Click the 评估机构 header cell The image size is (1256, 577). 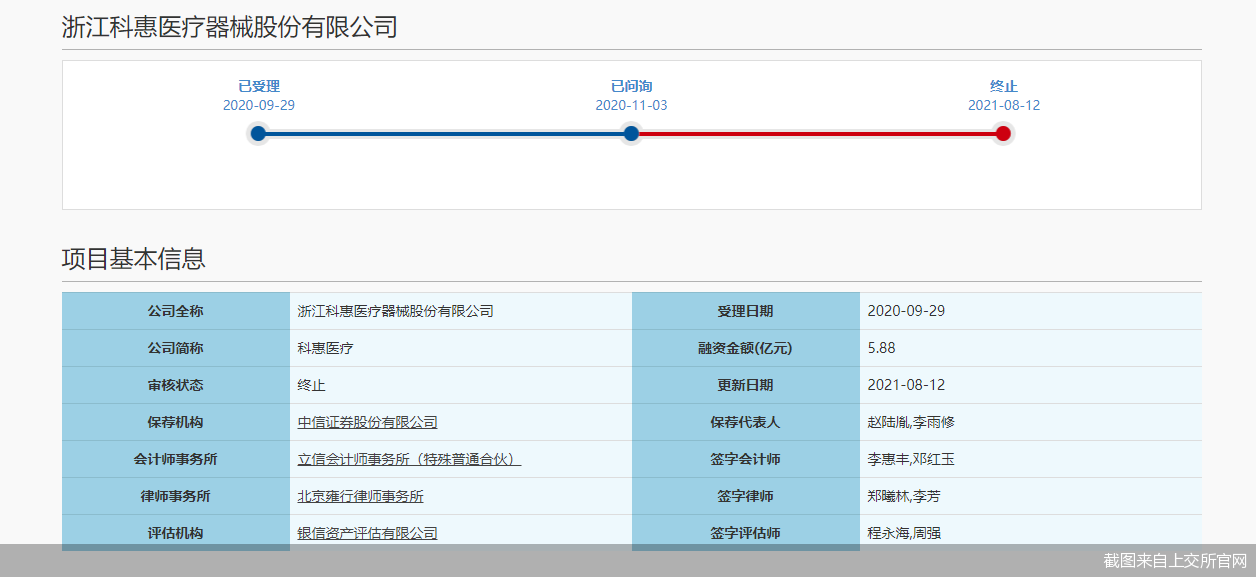click(176, 533)
